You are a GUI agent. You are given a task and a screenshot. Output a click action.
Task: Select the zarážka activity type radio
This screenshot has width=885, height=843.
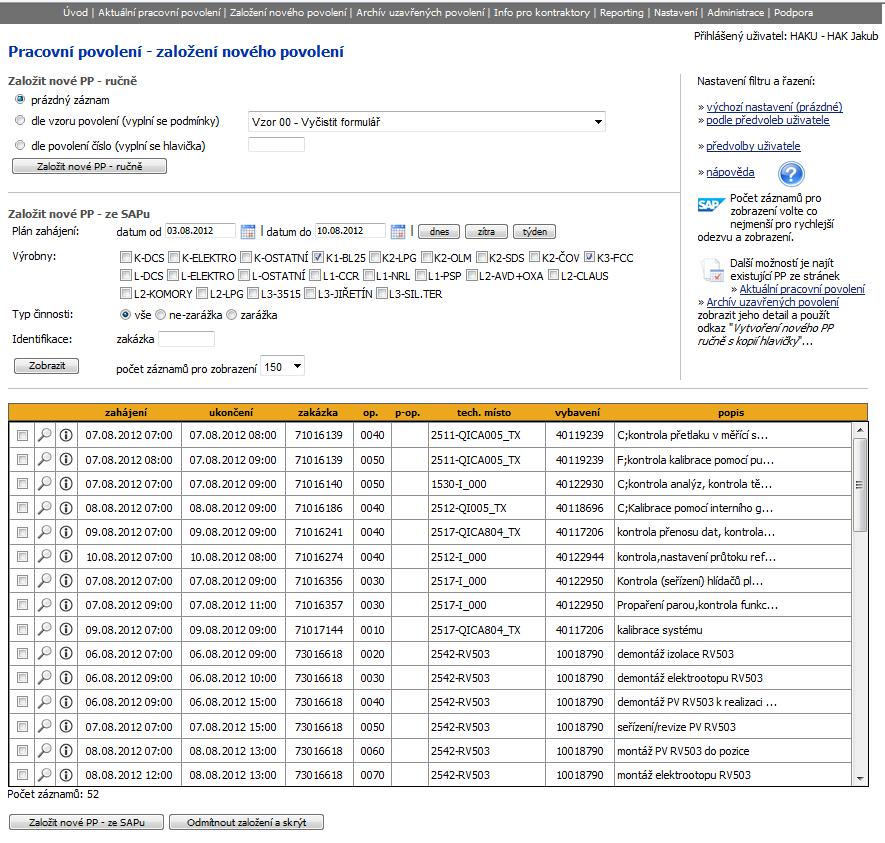(231, 315)
